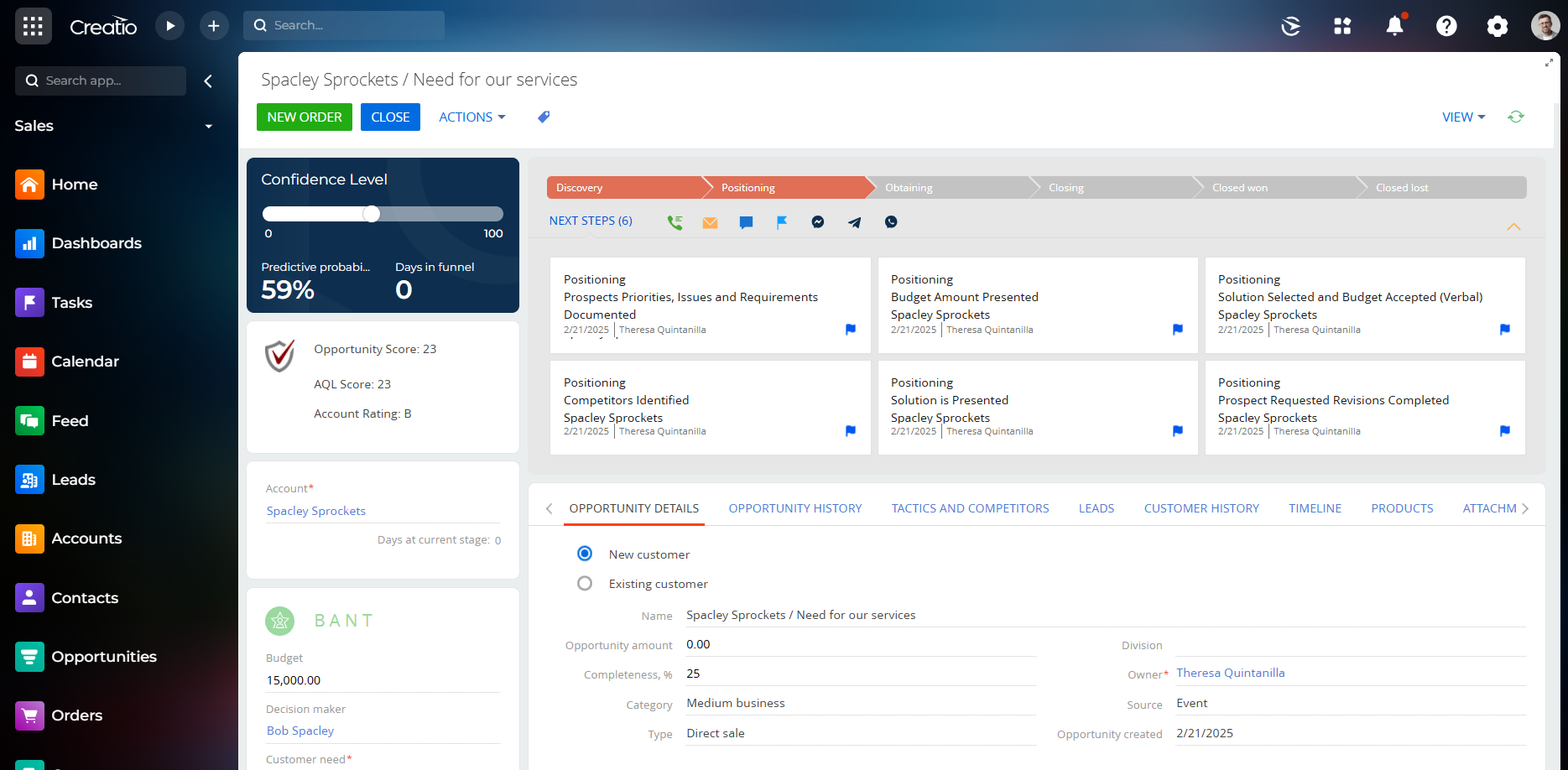Click the run process play button

170,26
